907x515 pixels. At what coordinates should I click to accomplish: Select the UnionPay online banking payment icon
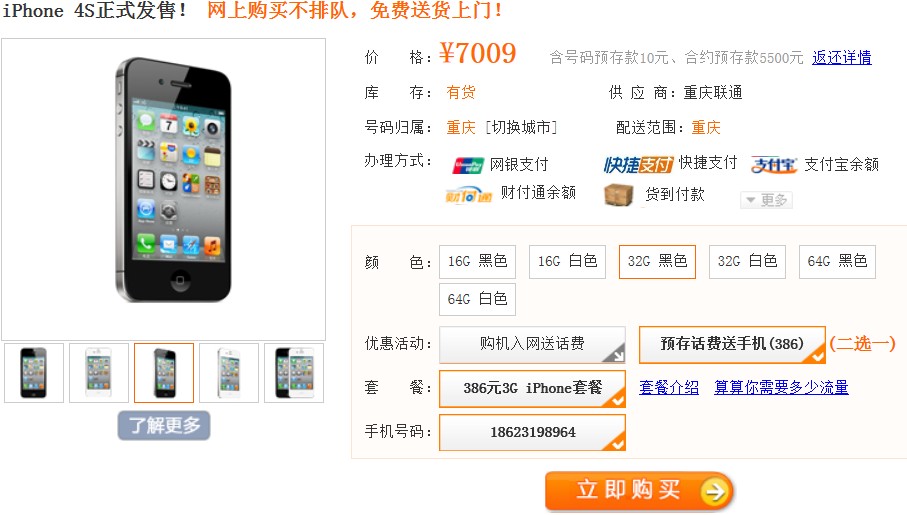467,165
